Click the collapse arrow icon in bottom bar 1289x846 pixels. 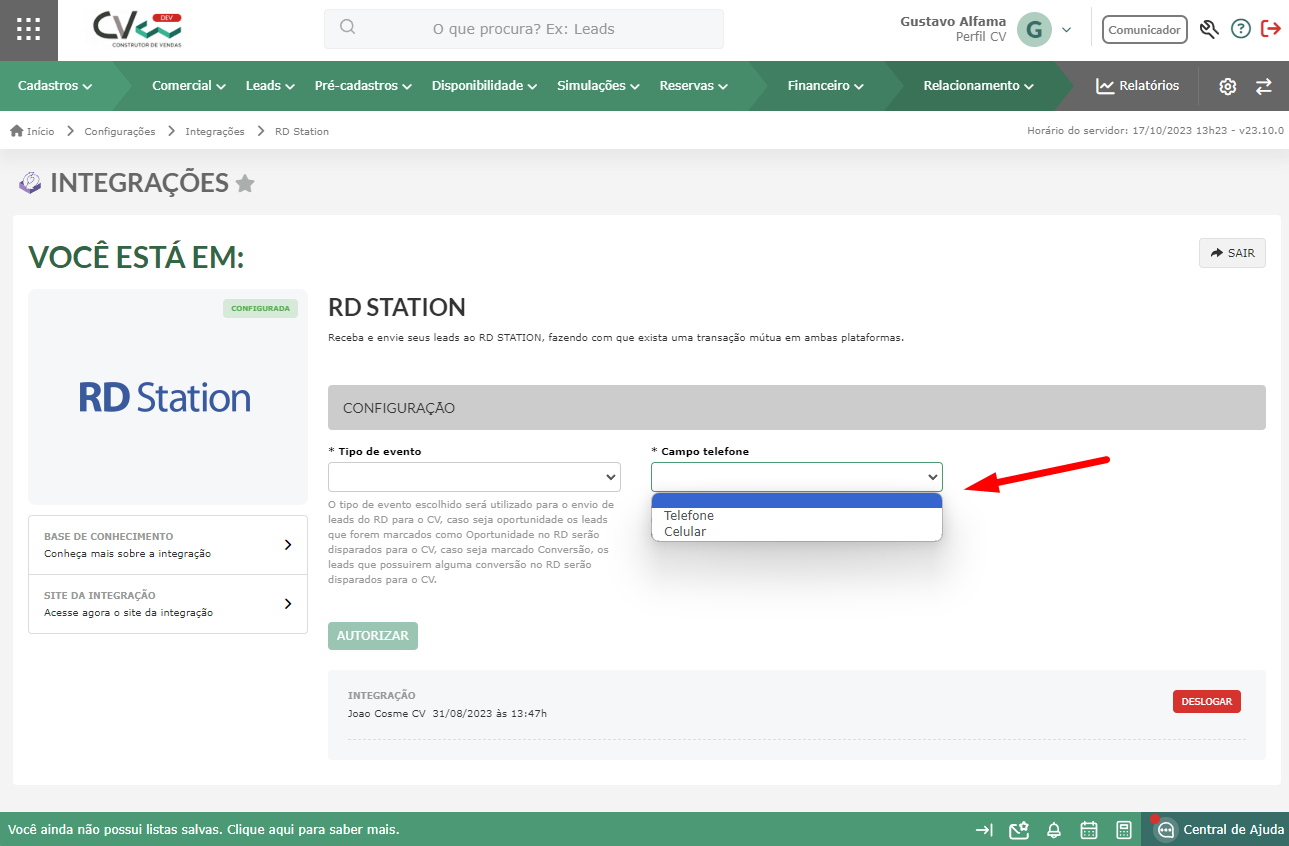(x=985, y=830)
